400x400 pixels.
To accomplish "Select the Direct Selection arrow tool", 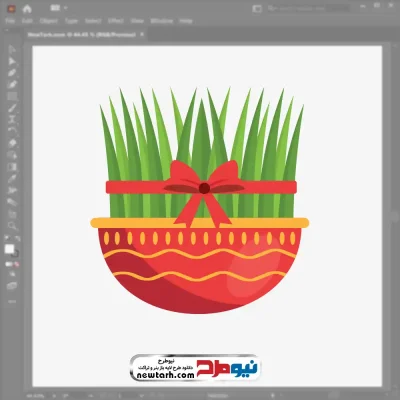I will point(12,61).
